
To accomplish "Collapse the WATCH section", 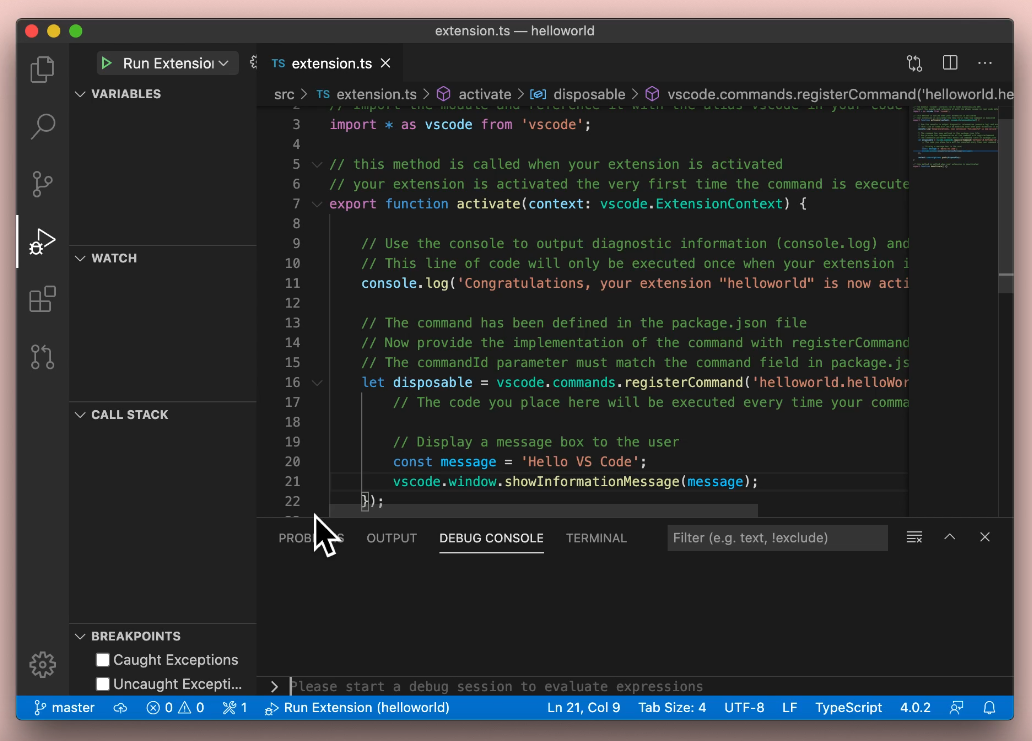I will pos(80,258).
